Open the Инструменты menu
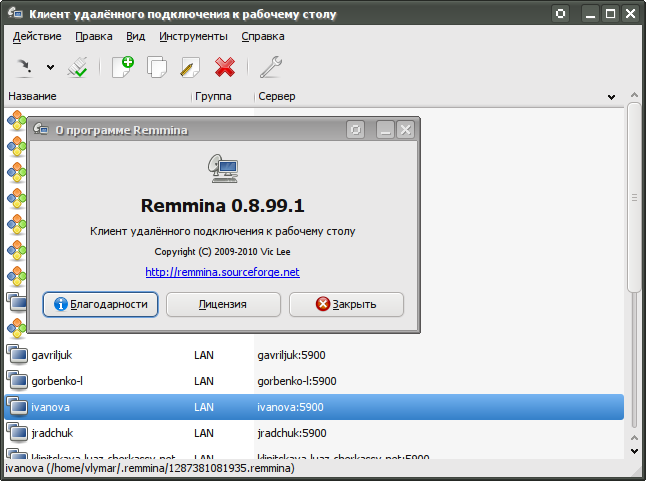646x481 pixels. (x=193, y=37)
